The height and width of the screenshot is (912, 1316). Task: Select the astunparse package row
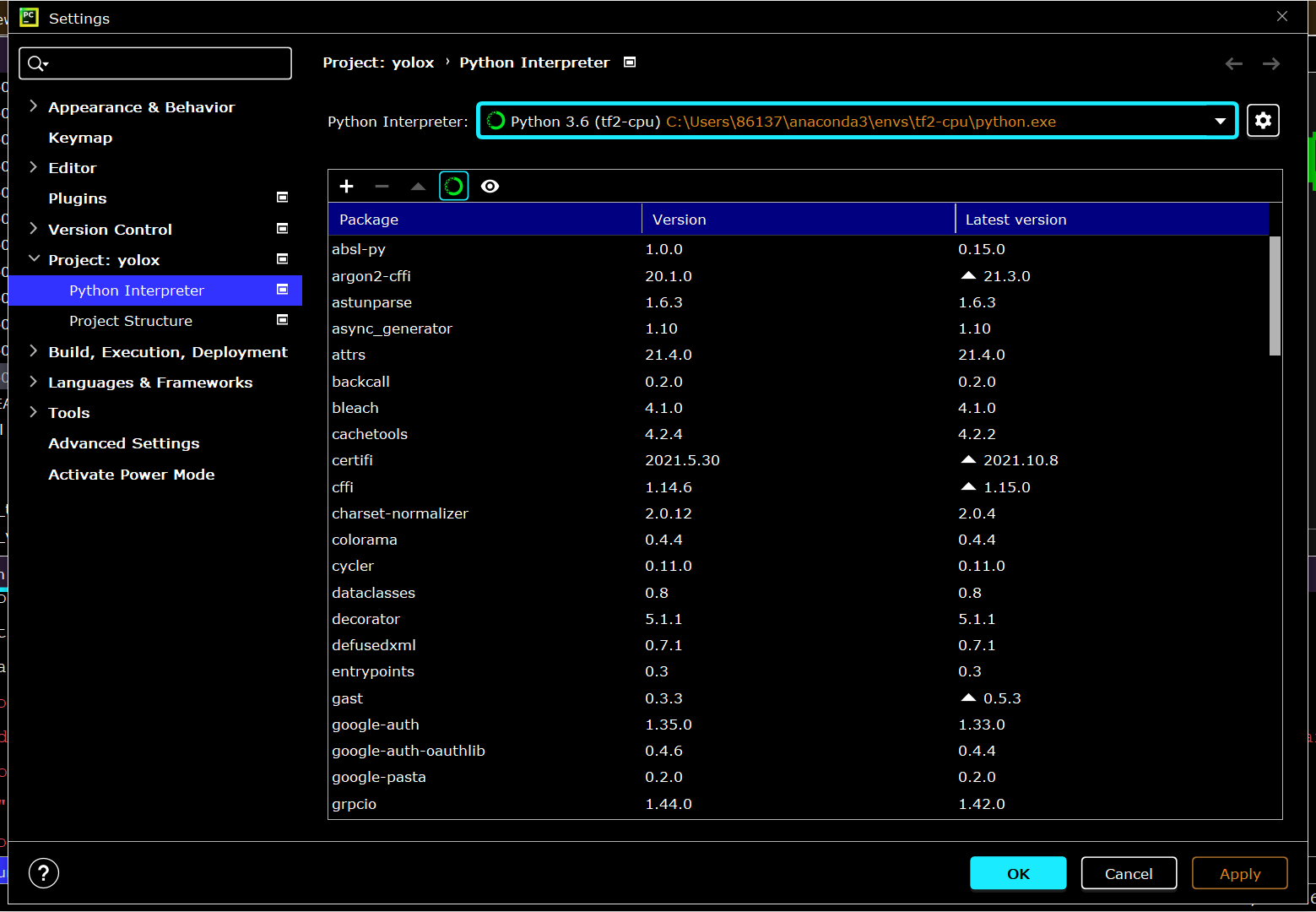(799, 302)
